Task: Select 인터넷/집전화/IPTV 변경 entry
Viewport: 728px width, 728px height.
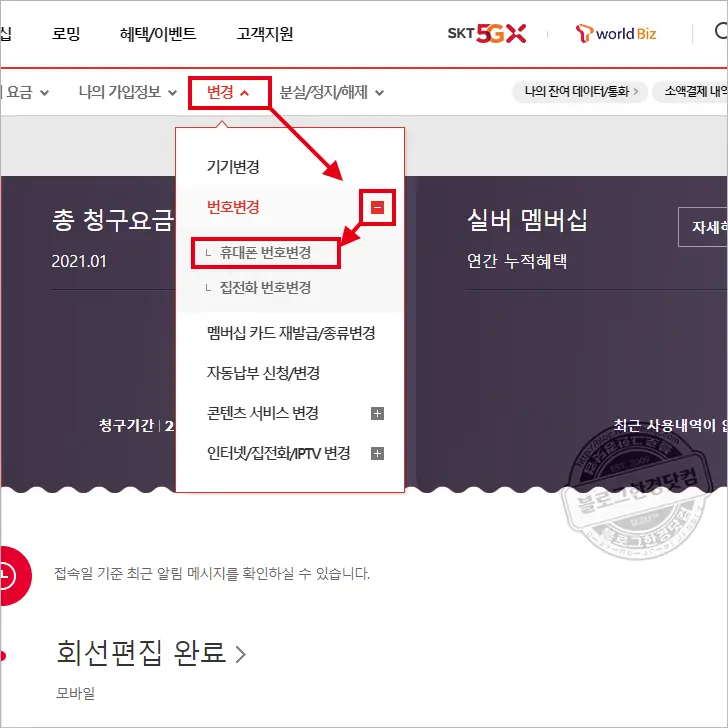Action: (x=279, y=453)
